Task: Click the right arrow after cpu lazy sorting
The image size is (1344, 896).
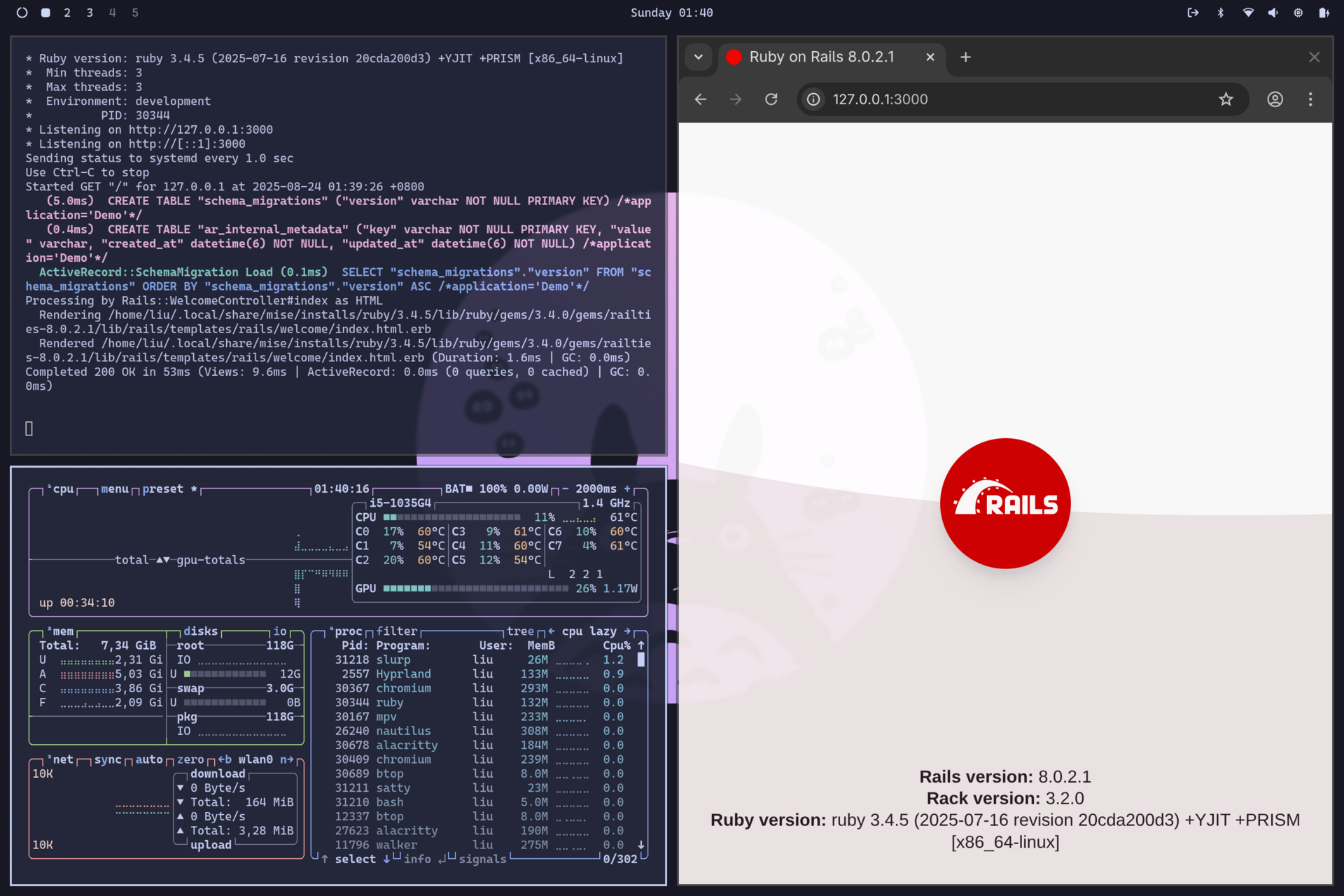Action: point(627,631)
